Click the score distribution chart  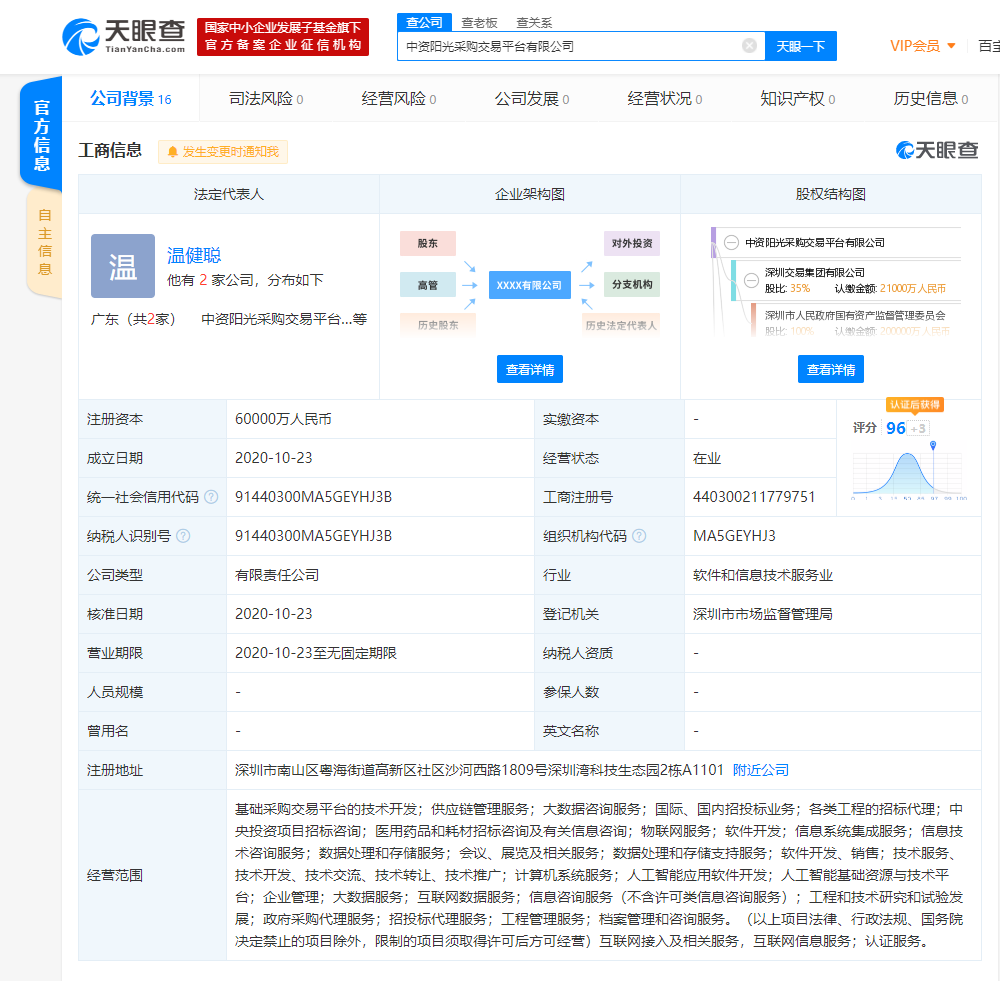coord(909,472)
